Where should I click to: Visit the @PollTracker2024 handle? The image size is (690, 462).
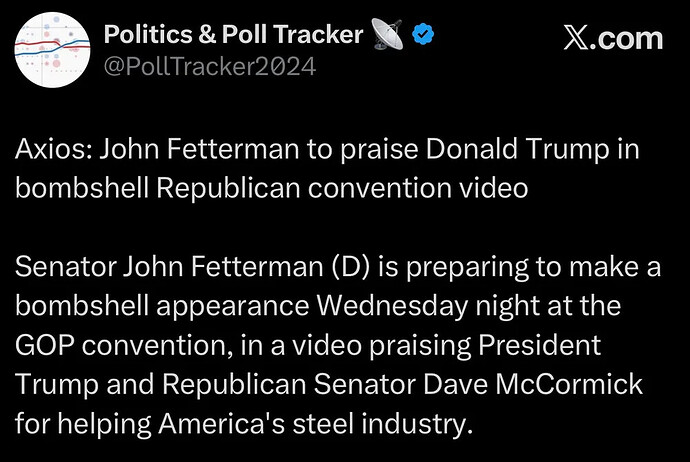[x=210, y=66]
